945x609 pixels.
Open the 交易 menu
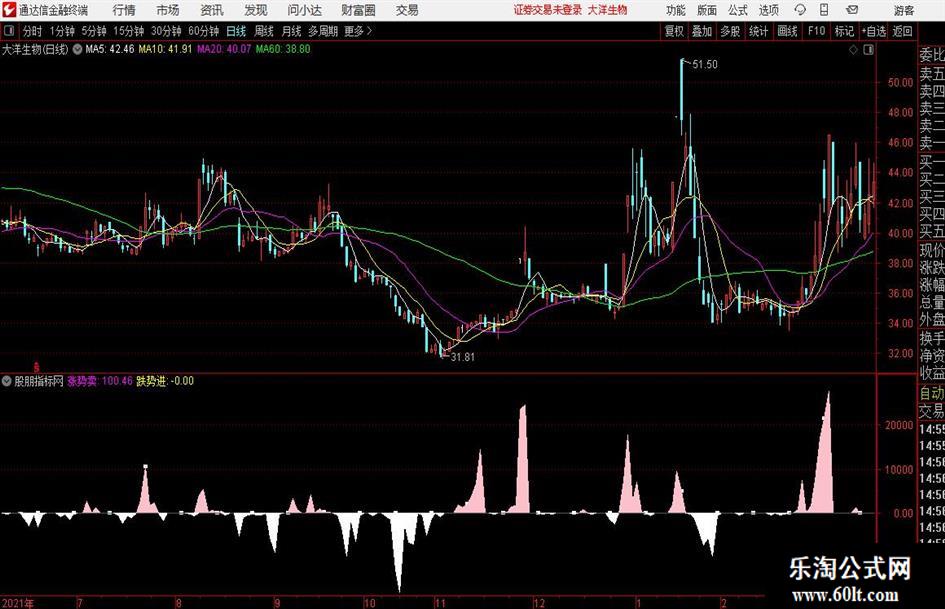[x=407, y=10]
